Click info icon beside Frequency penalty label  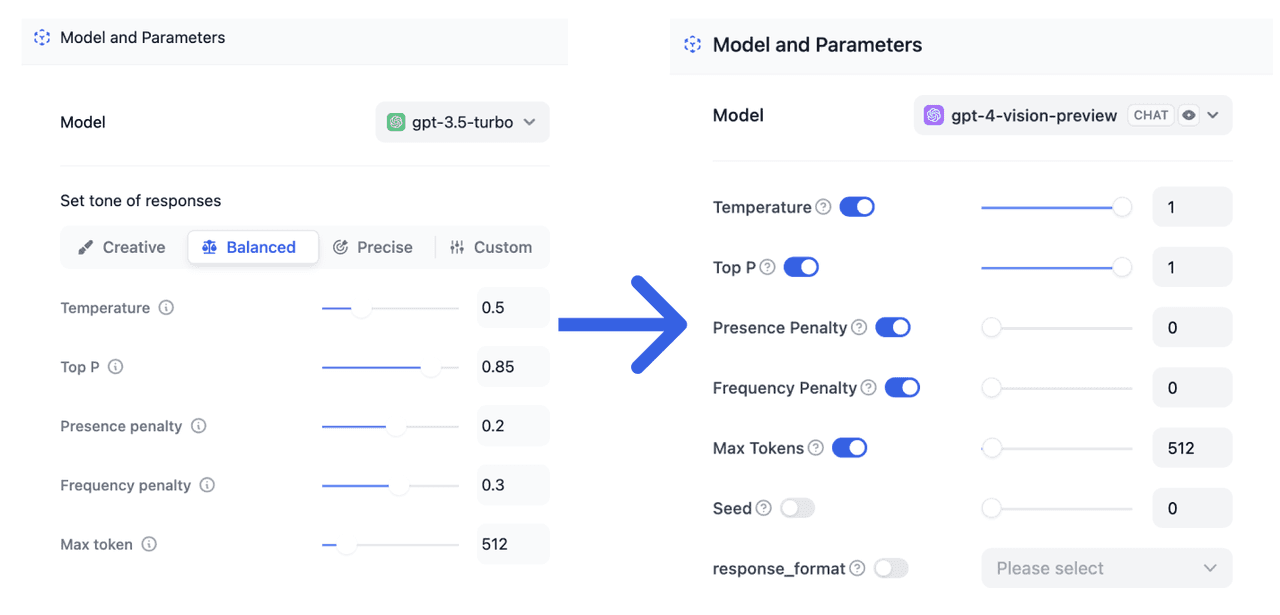tap(207, 485)
